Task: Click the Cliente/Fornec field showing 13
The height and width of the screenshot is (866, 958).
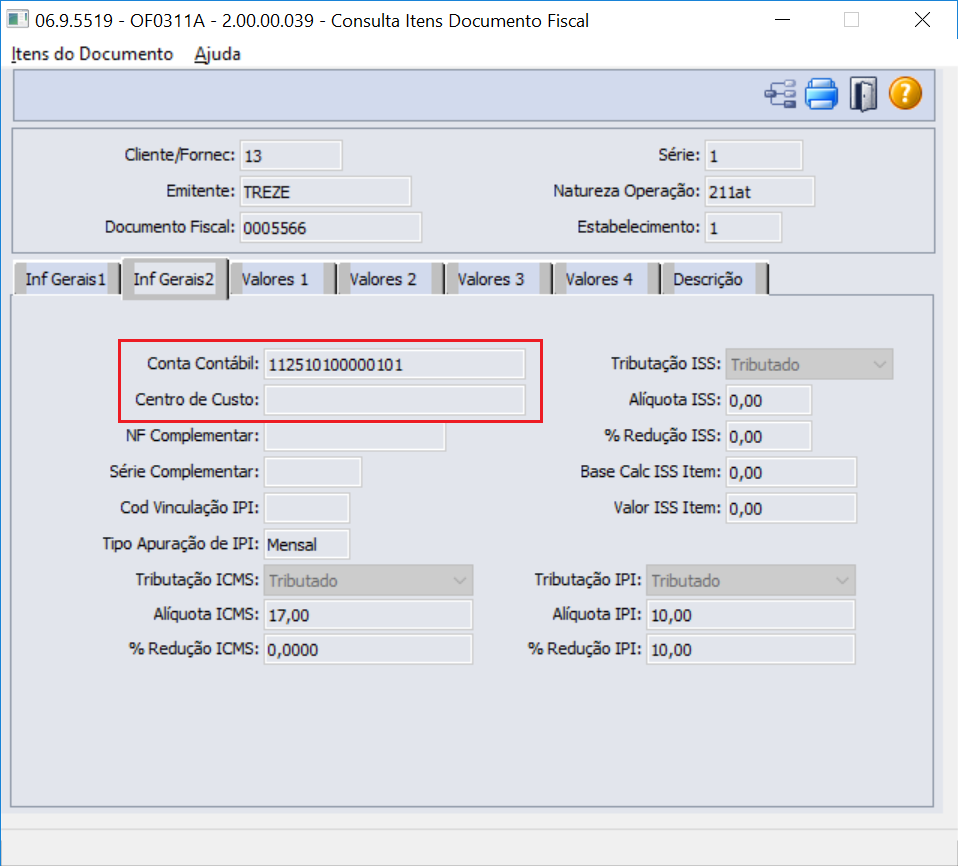Action: [291, 155]
